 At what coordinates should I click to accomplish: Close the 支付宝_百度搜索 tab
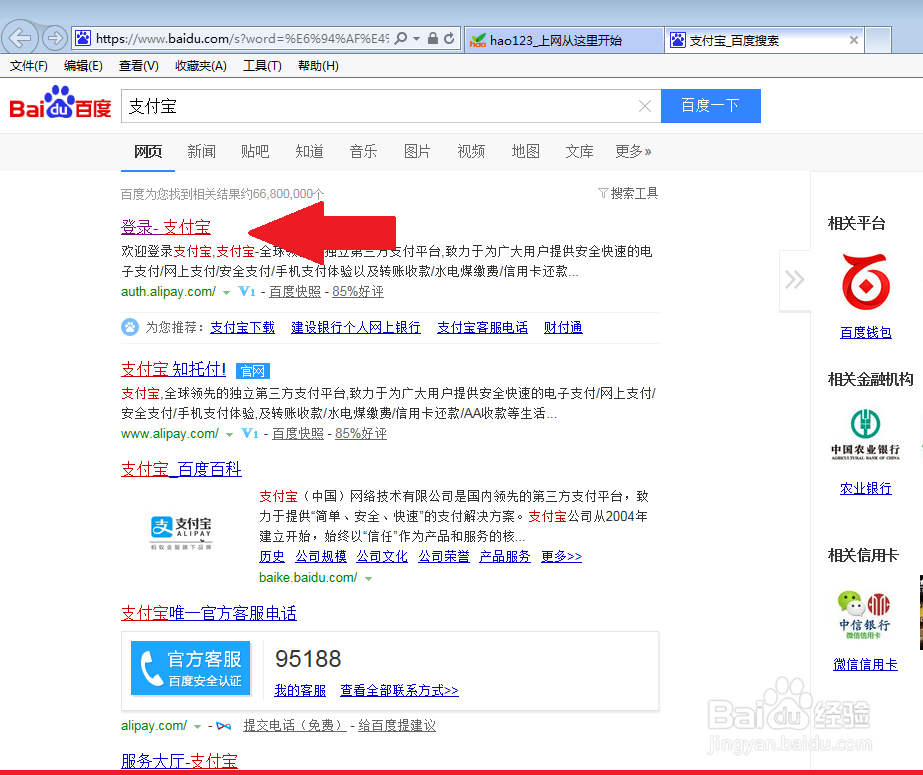[x=854, y=40]
